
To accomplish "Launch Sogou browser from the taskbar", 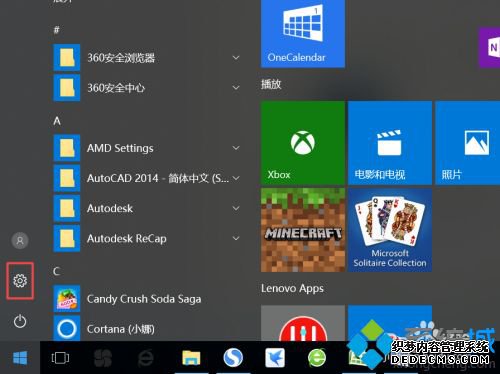I will tap(233, 358).
